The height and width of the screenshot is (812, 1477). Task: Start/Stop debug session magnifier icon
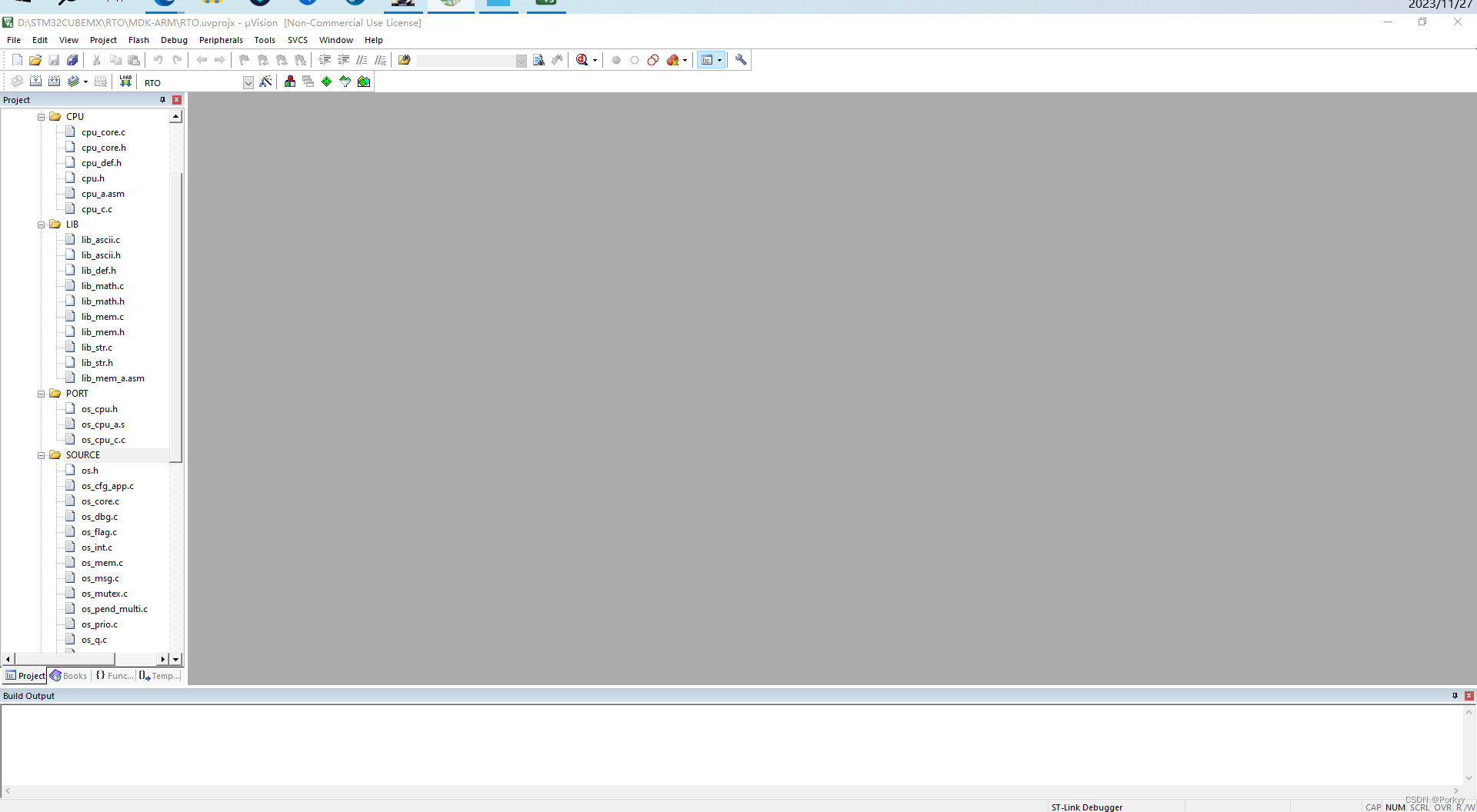pyautogui.click(x=582, y=60)
